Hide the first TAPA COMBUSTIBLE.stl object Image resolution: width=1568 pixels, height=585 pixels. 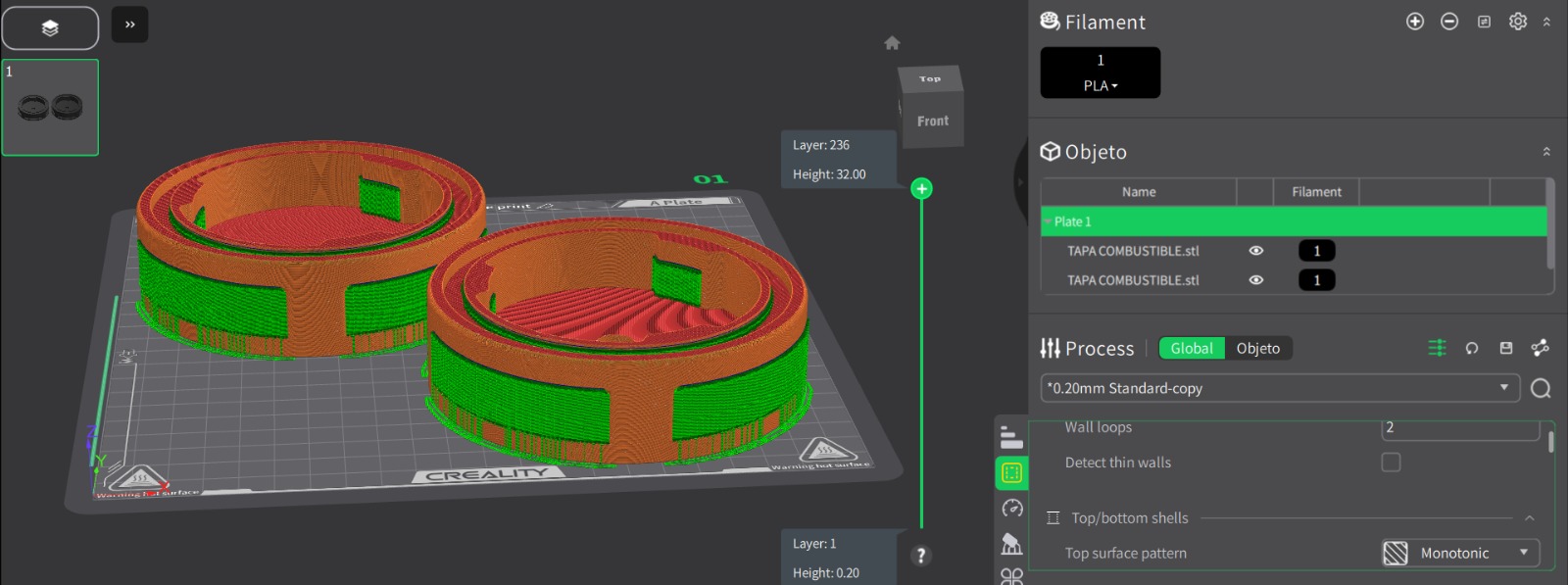tap(1255, 251)
